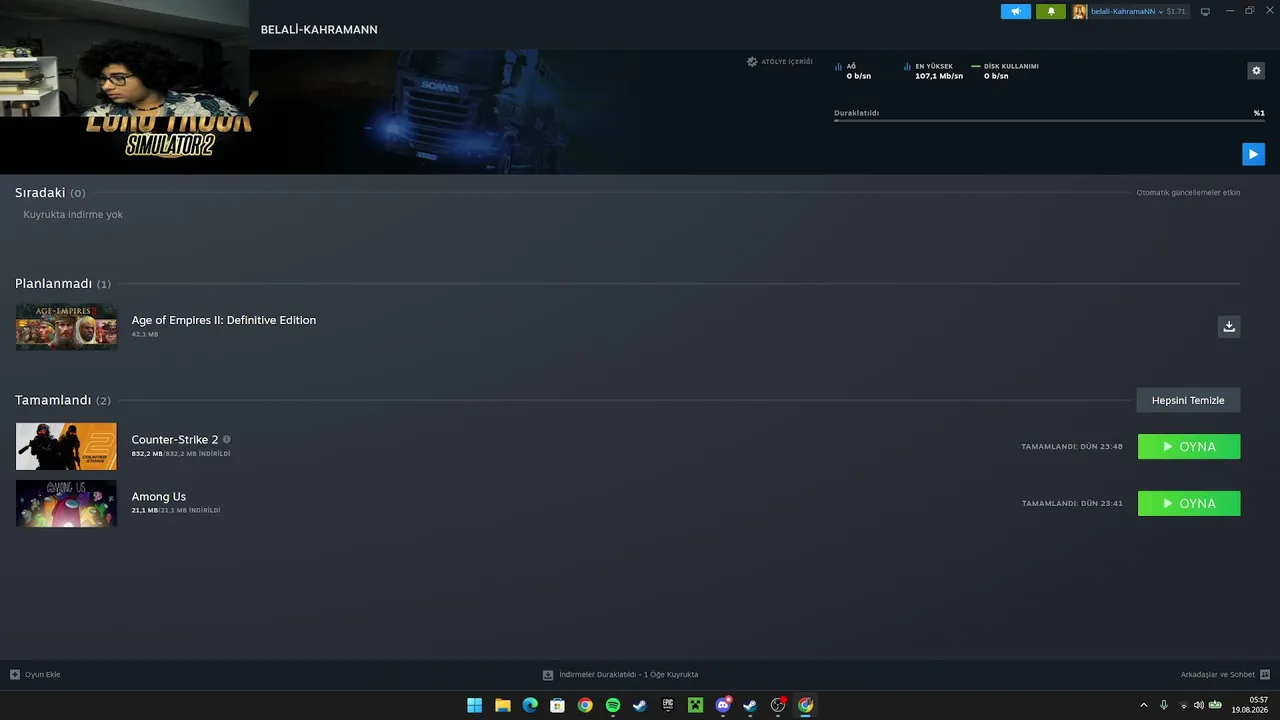Open downloads status İndirmeler Duraklatıldı in footer
This screenshot has width=1280, height=720.
(x=620, y=675)
